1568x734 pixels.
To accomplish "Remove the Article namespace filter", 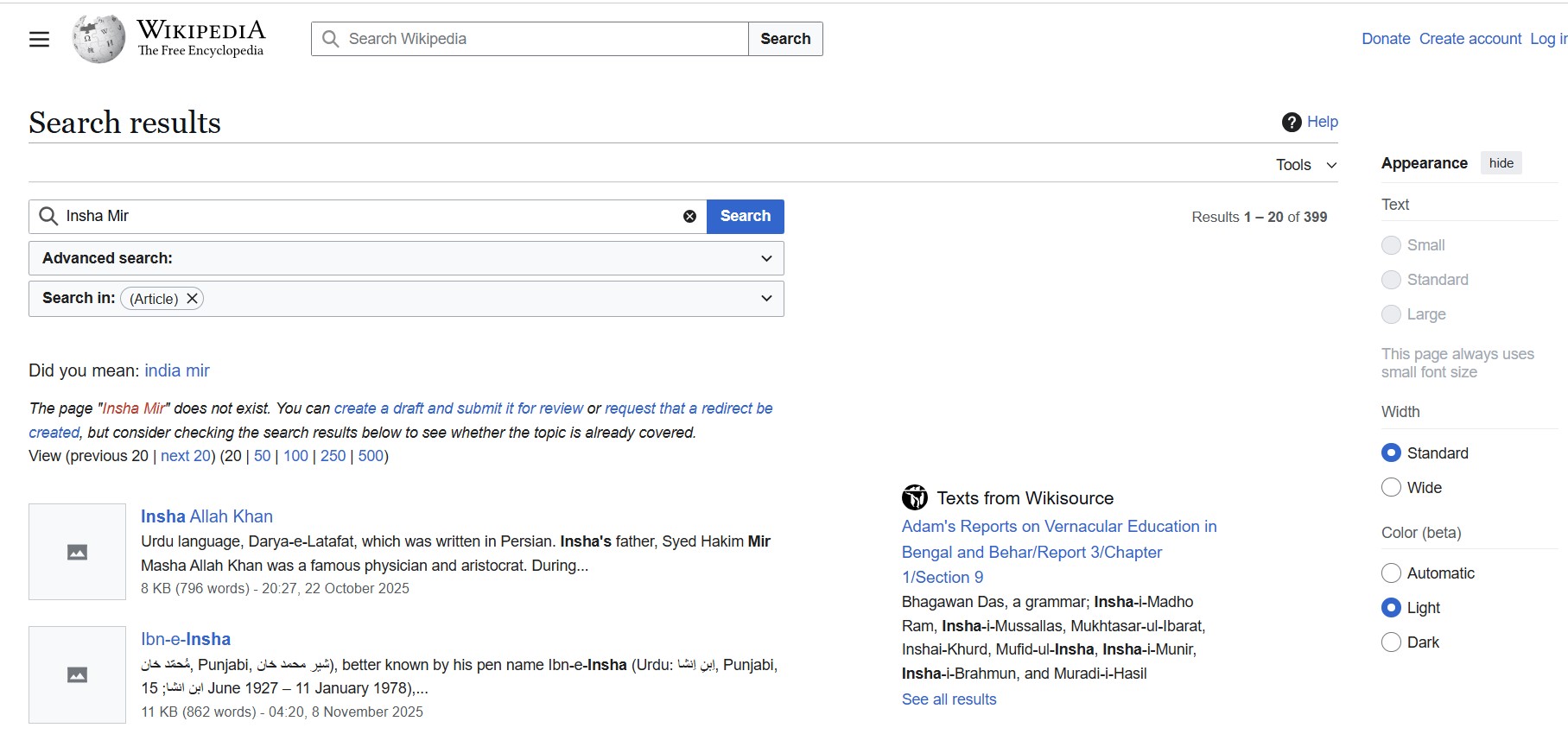I will [x=193, y=299].
